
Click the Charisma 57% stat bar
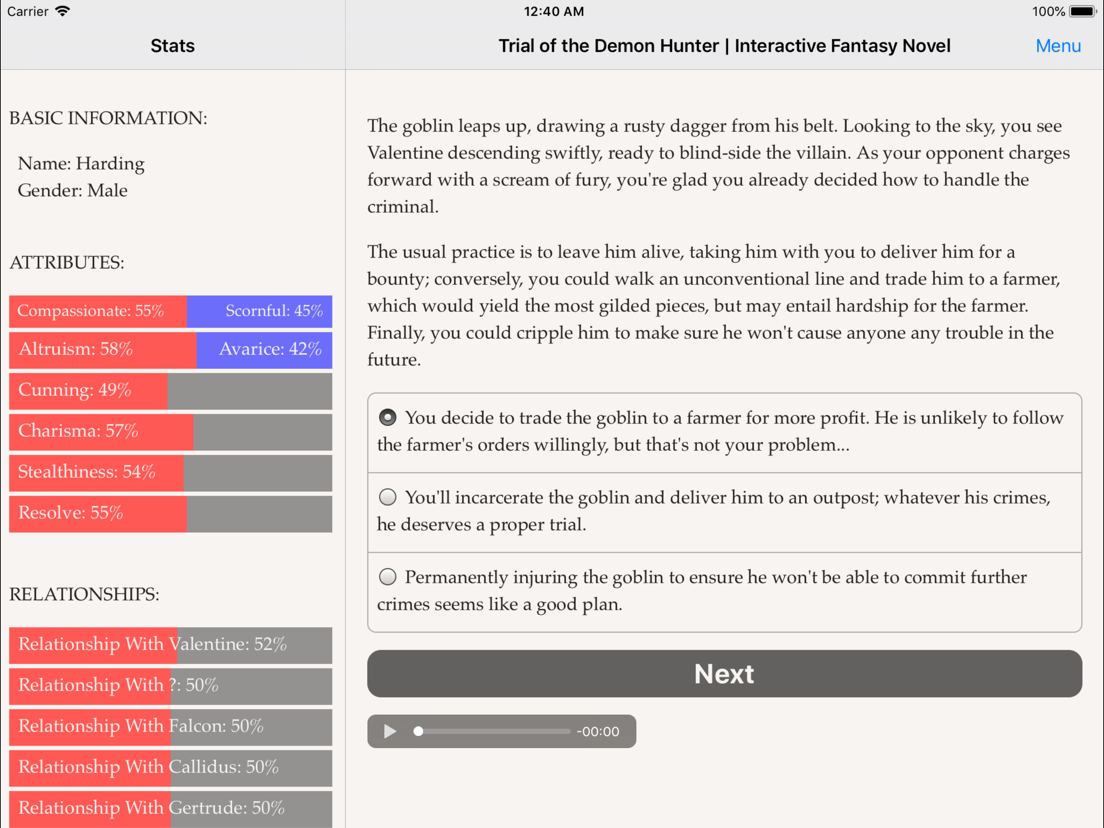[x=170, y=432]
